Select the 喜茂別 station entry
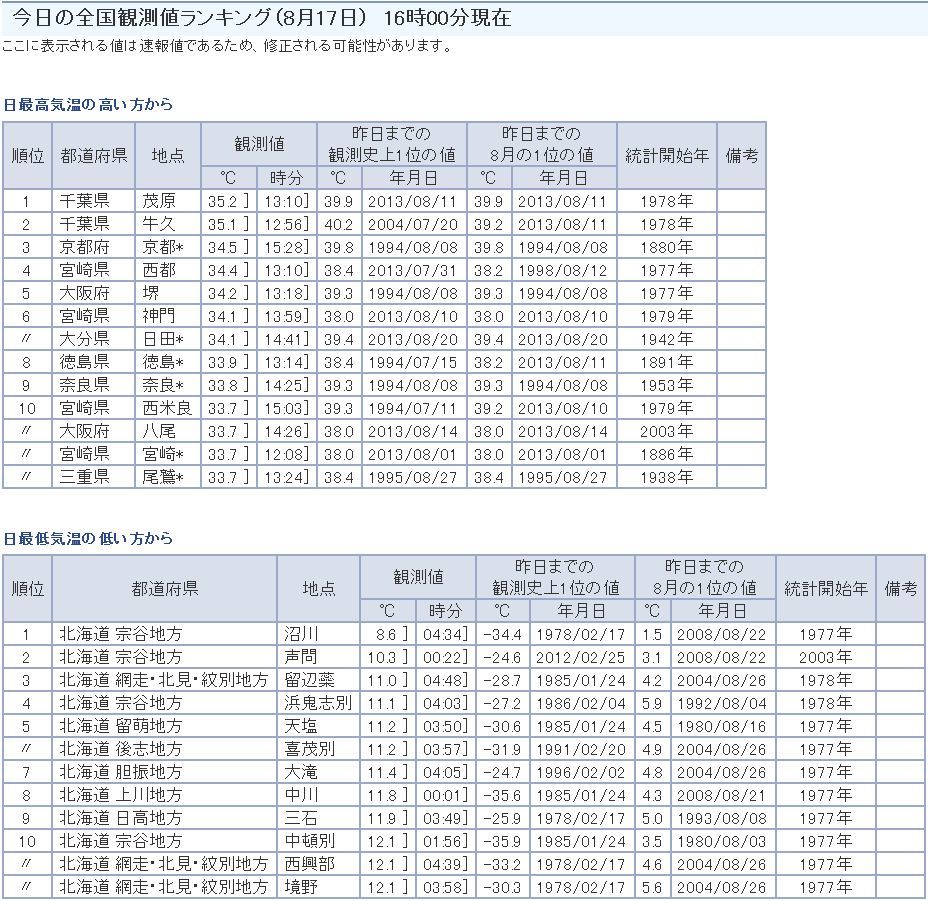Screen dimensions: 928x901 point(308,749)
